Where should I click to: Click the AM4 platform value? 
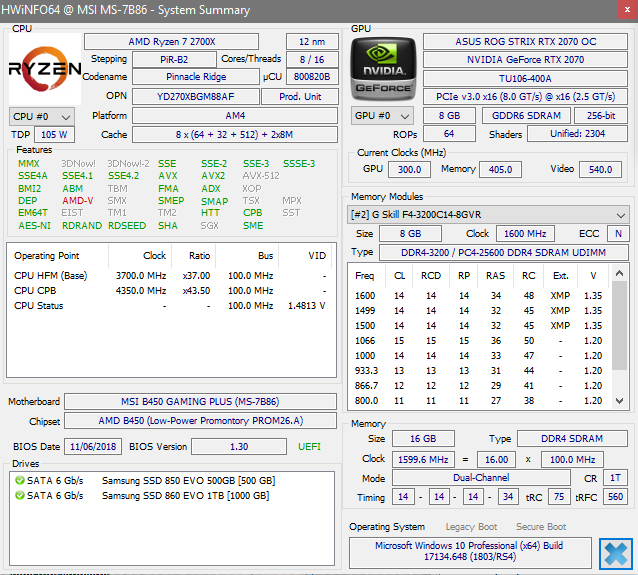click(x=235, y=116)
